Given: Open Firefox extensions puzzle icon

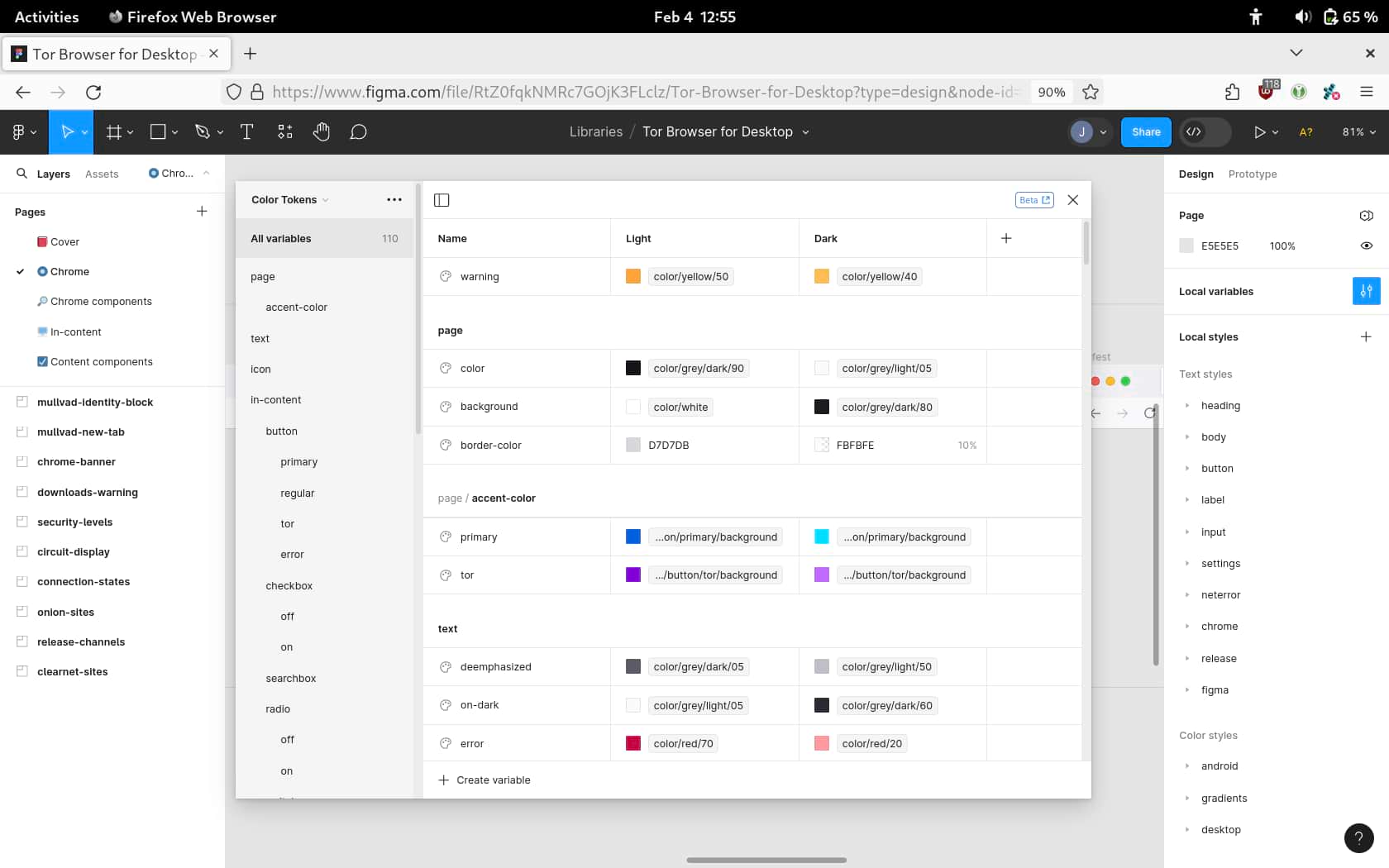Looking at the screenshot, I should pyautogui.click(x=1233, y=93).
